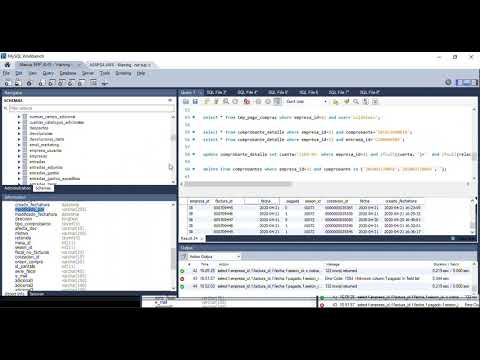Screen dimensions: 480x360
Task: Select the empresa_id column header in results
Action: pyautogui.click(x=199, y=201)
